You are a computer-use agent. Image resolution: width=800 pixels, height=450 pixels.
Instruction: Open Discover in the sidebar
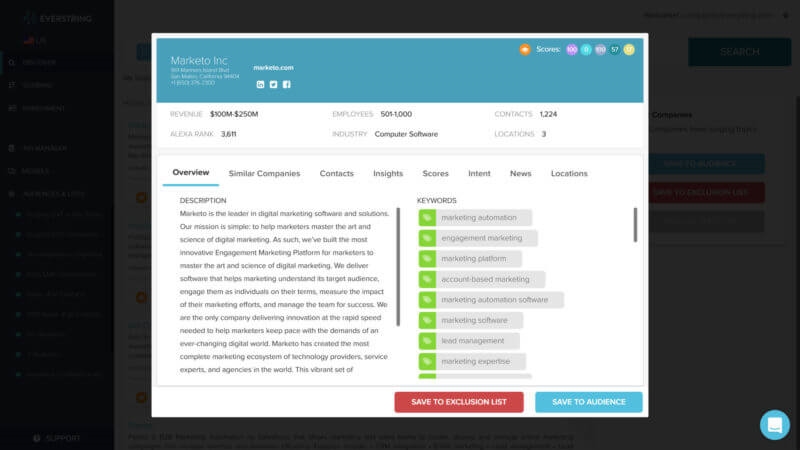[39, 62]
